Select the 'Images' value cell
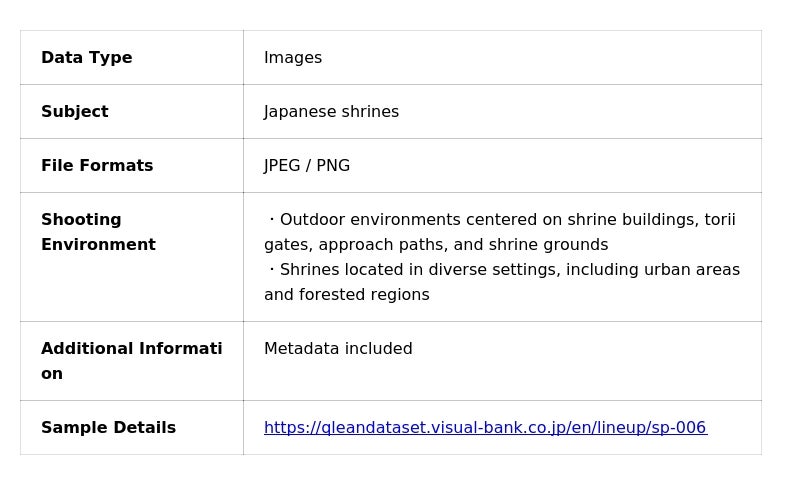This screenshot has height=485, width=800. point(293,58)
